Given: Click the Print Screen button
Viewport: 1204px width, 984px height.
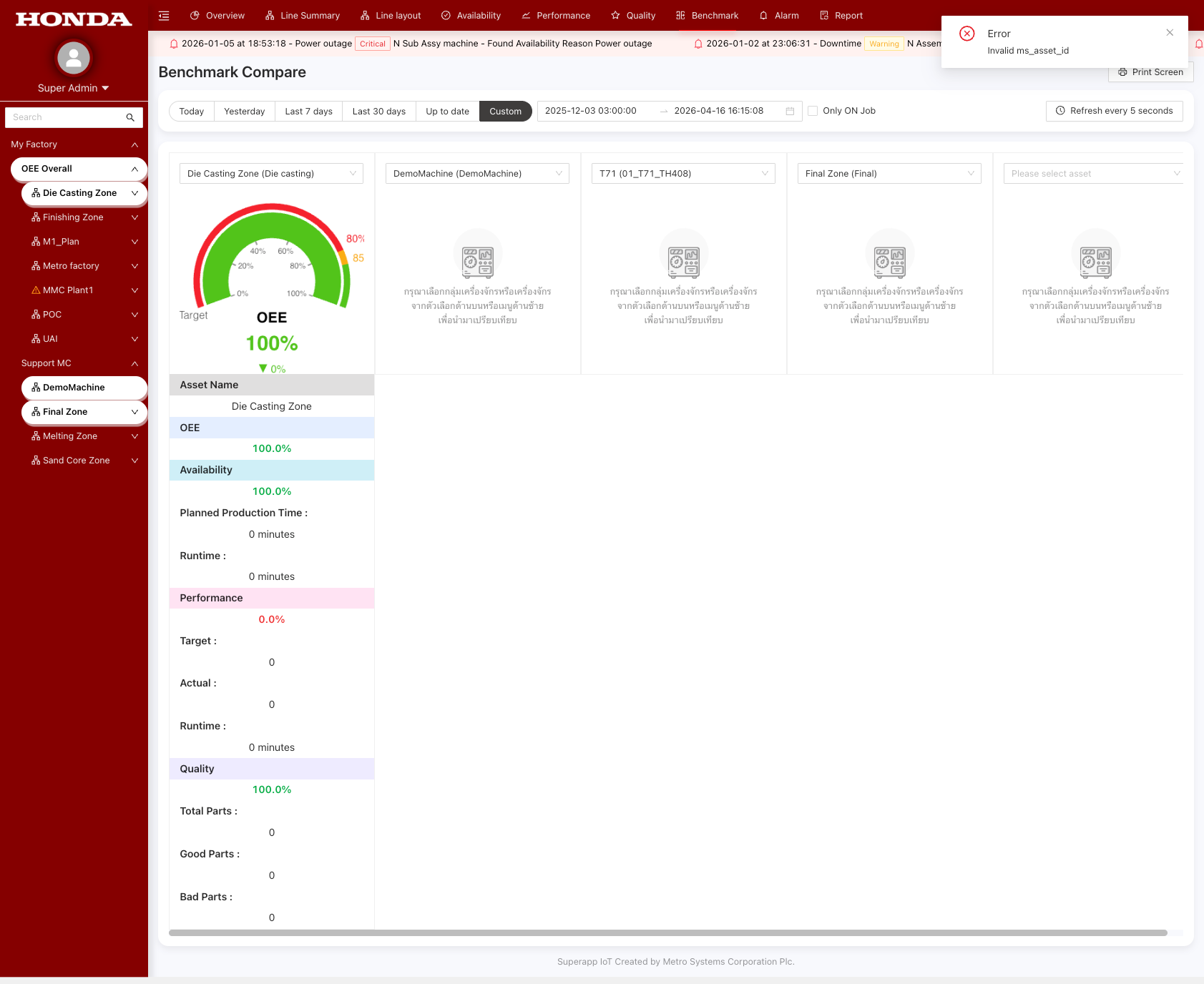Looking at the screenshot, I should (x=1150, y=72).
